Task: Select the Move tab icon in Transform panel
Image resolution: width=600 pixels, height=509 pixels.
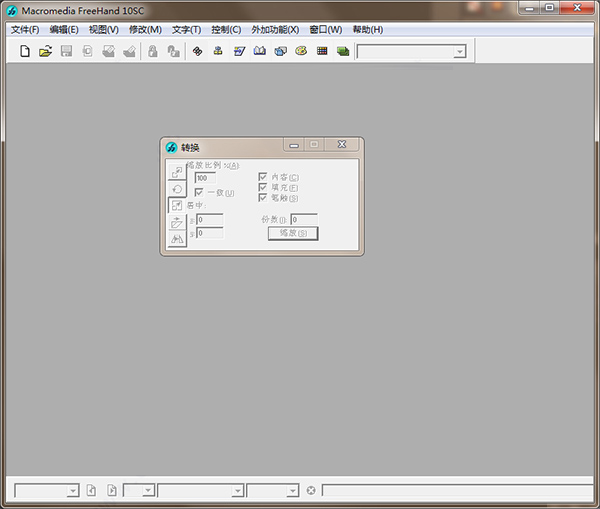Action: click(177, 172)
